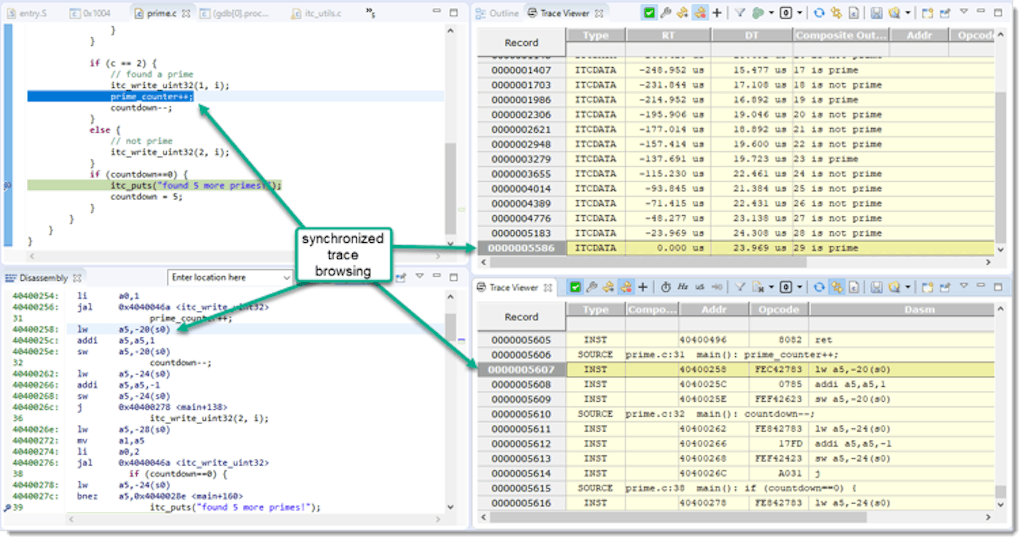1024x542 pixels.
Task: Open the view menu triangle of lower Trace Viewer
Action: [x=964, y=285]
